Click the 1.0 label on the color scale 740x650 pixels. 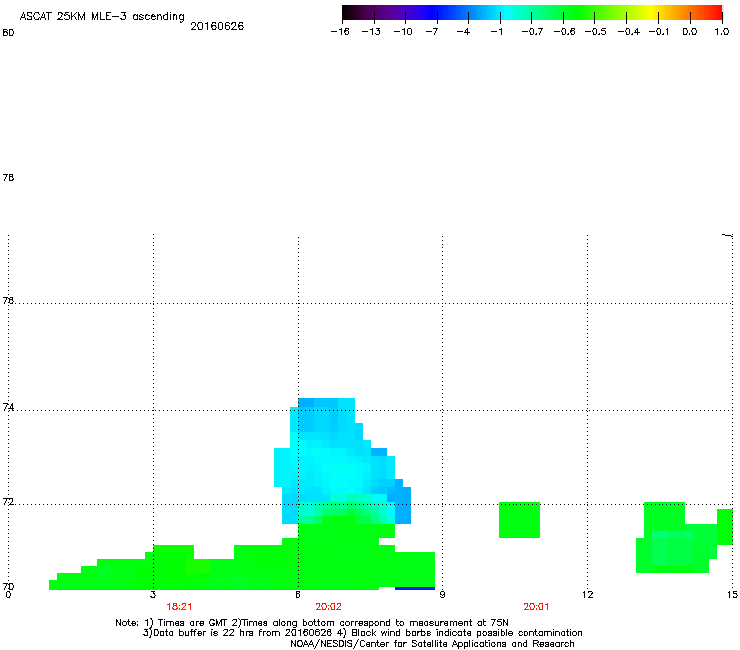pyautogui.click(x=722, y=32)
